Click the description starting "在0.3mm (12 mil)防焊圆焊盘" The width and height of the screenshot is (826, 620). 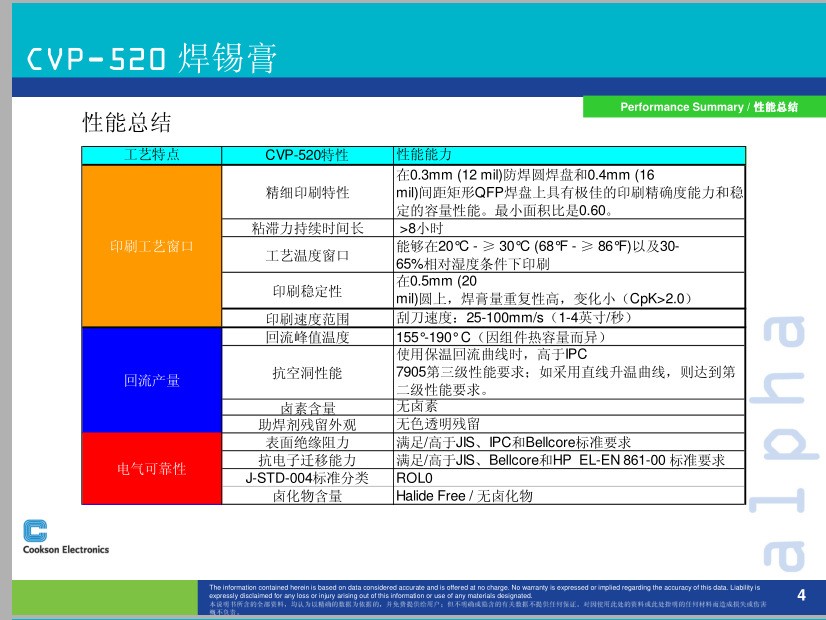coord(569,192)
